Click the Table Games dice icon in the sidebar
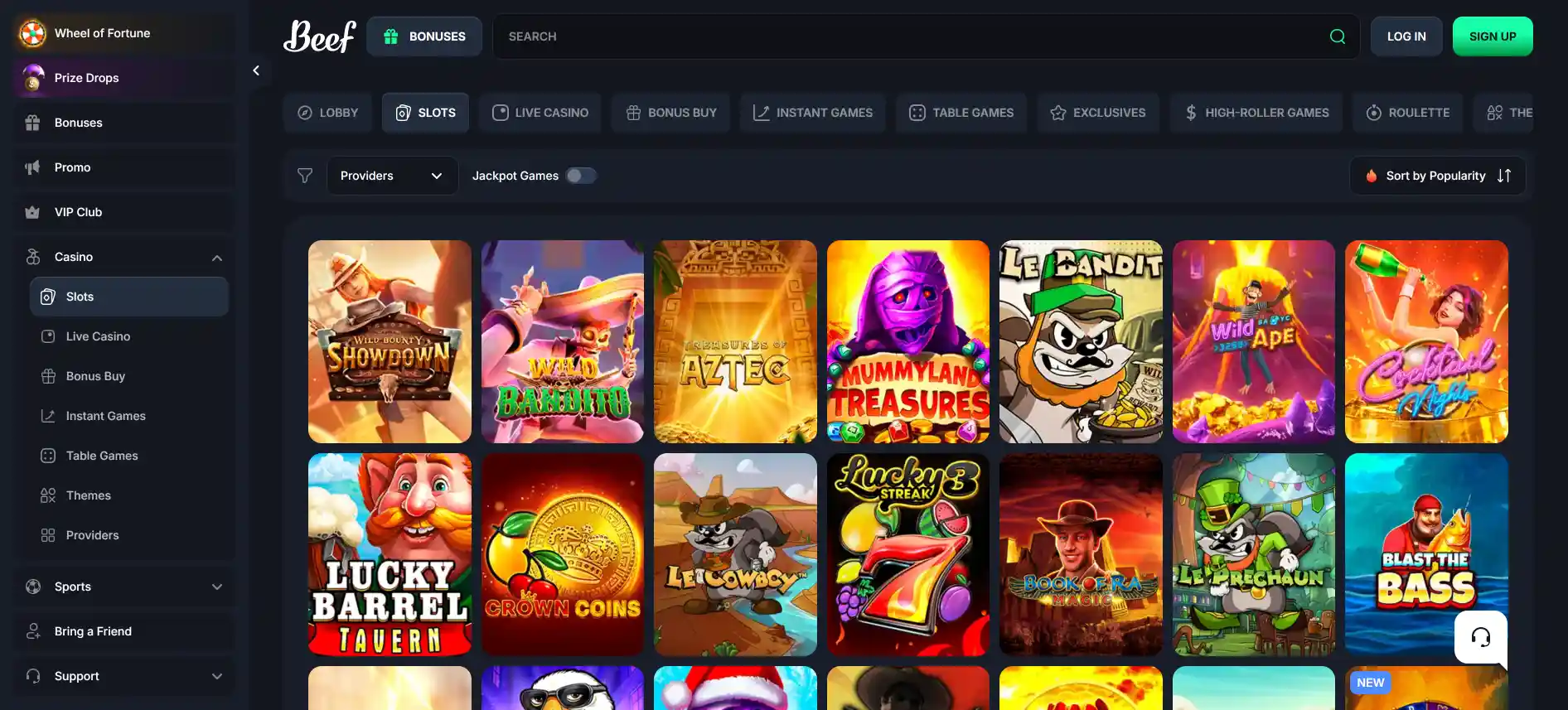This screenshot has height=710, width=1568. coord(48,456)
